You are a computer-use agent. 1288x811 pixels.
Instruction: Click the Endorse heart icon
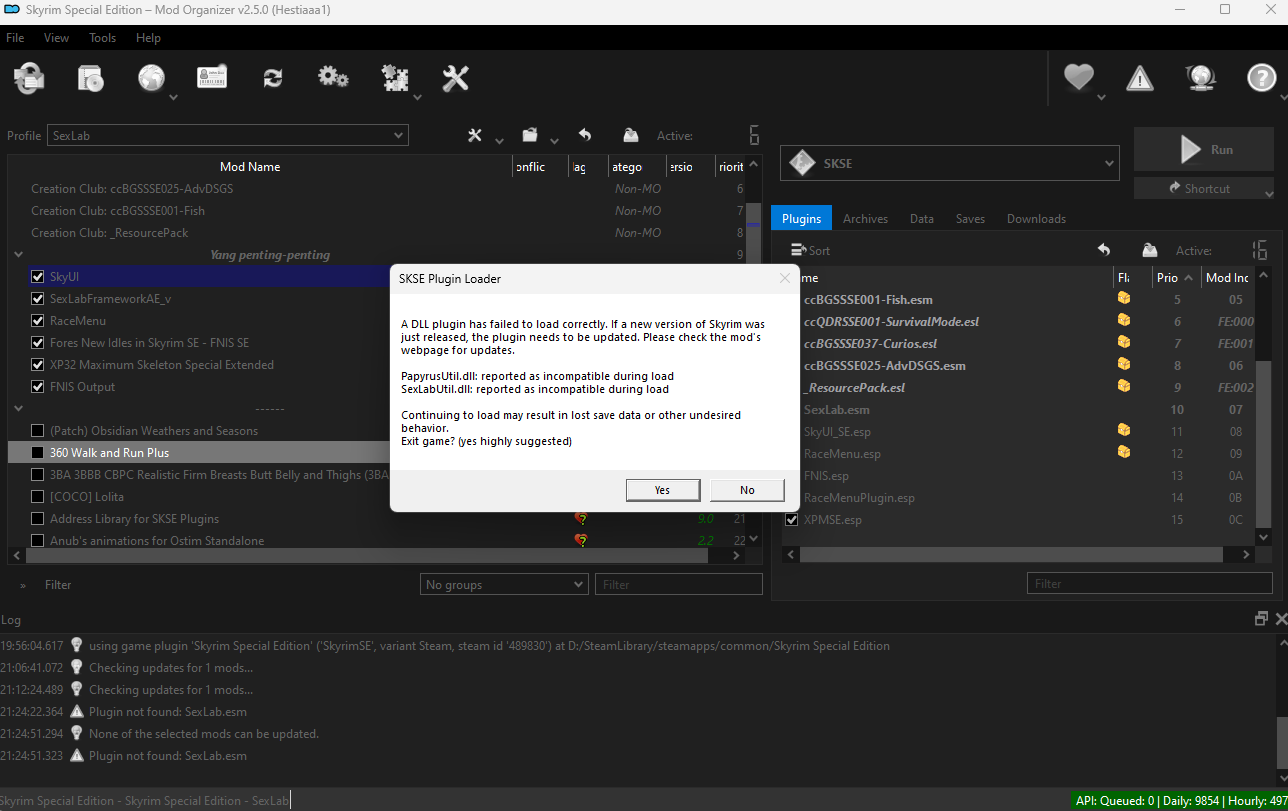(1078, 77)
